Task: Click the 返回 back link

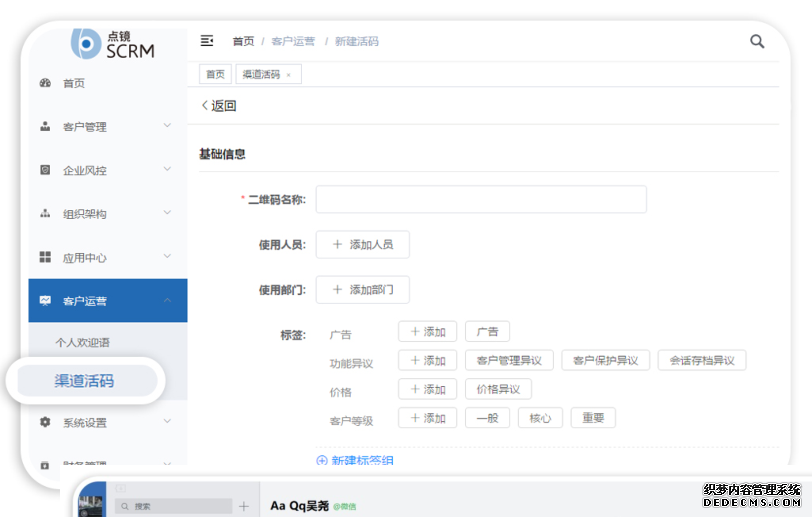Action: (219, 106)
